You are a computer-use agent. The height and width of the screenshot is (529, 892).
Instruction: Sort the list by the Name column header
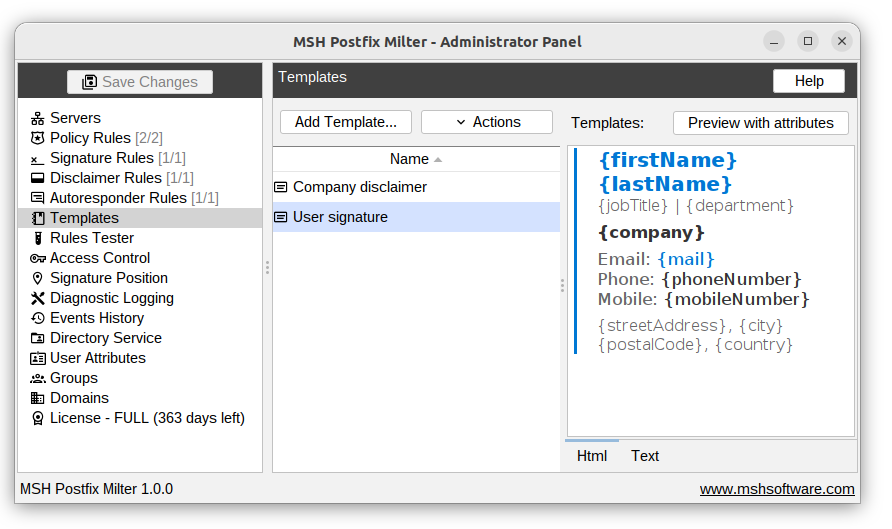[x=416, y=159]
